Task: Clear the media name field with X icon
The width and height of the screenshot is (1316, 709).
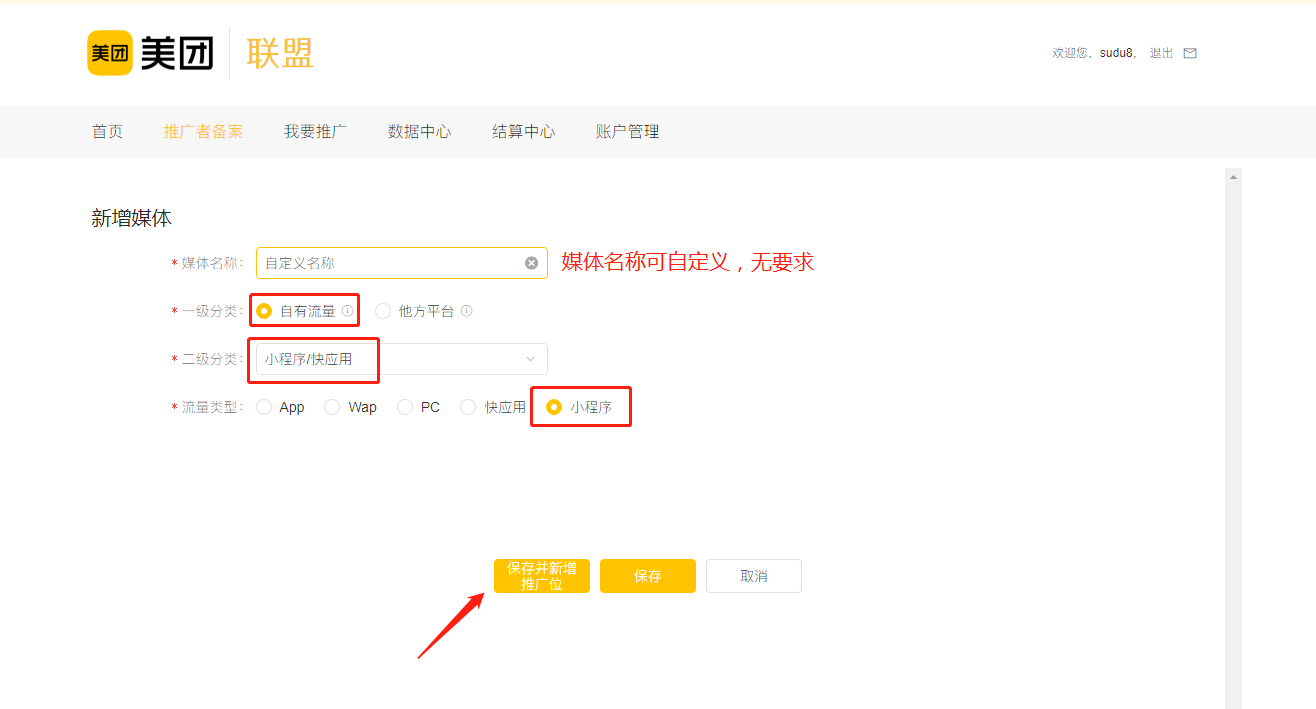Action: coord(531,263)
